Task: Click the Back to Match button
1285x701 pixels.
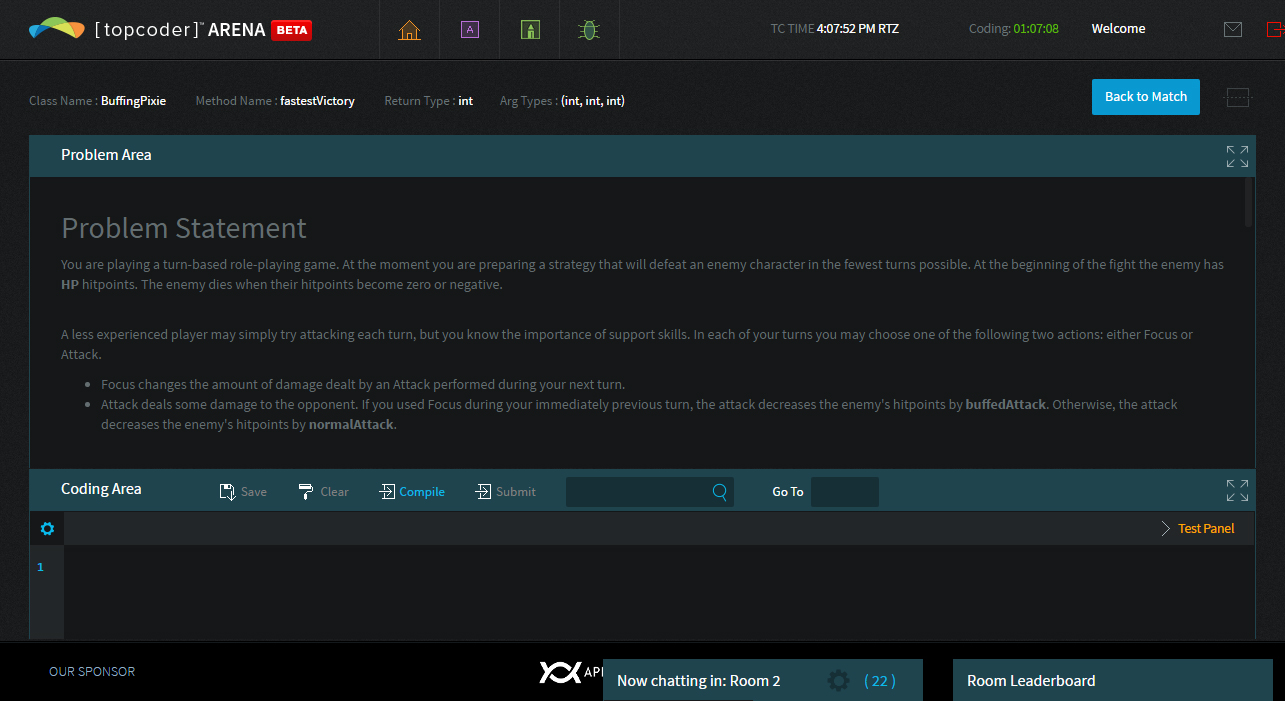Action: point(1145,97)
